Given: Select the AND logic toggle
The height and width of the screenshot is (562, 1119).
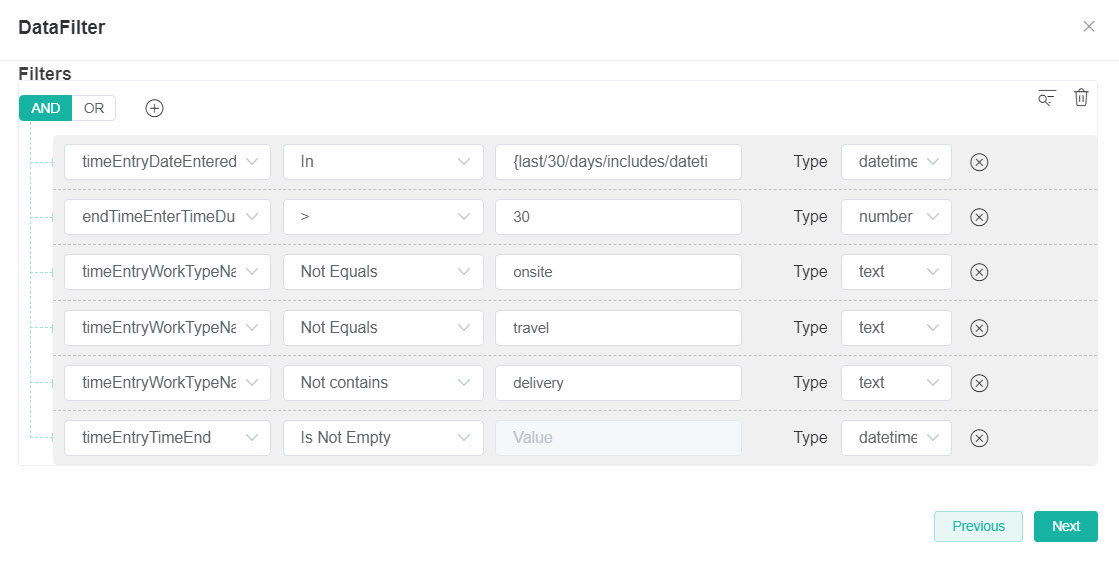Looking at the screenshot, I should (x=45, y=108).
